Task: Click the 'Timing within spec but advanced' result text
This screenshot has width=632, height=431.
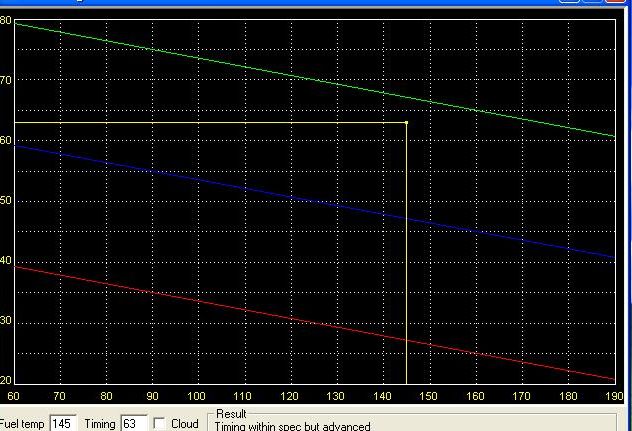Action: click(x=292, y=427)
